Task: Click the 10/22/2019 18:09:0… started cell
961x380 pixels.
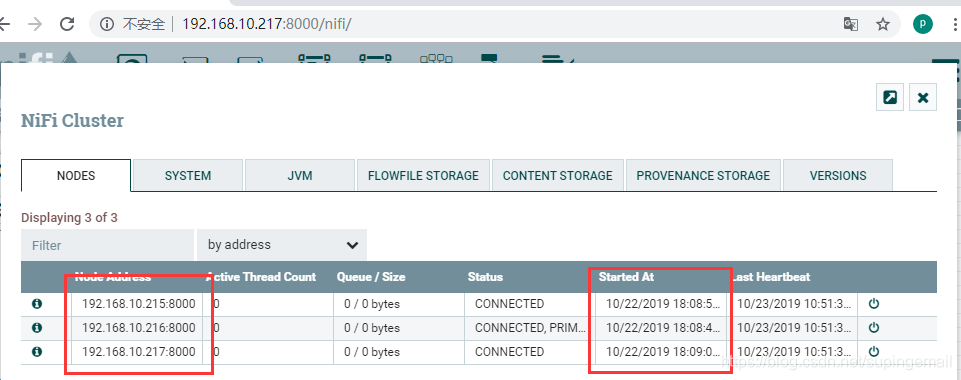Action: 662,352
